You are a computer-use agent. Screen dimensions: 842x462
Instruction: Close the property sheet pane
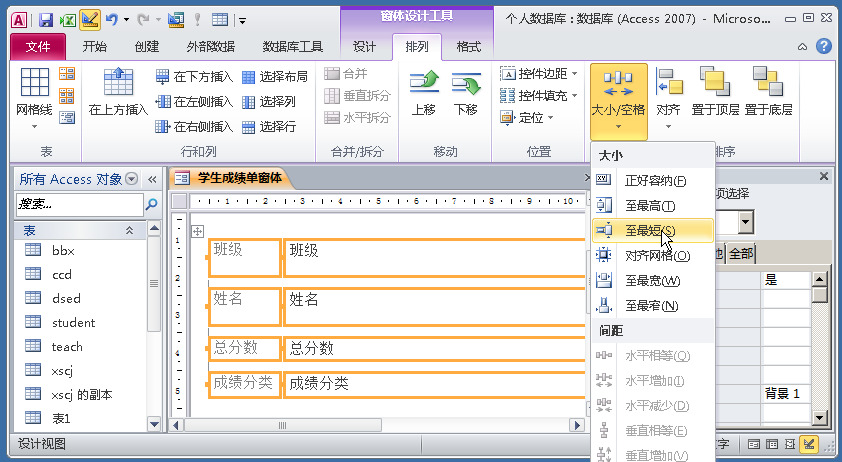824,176
